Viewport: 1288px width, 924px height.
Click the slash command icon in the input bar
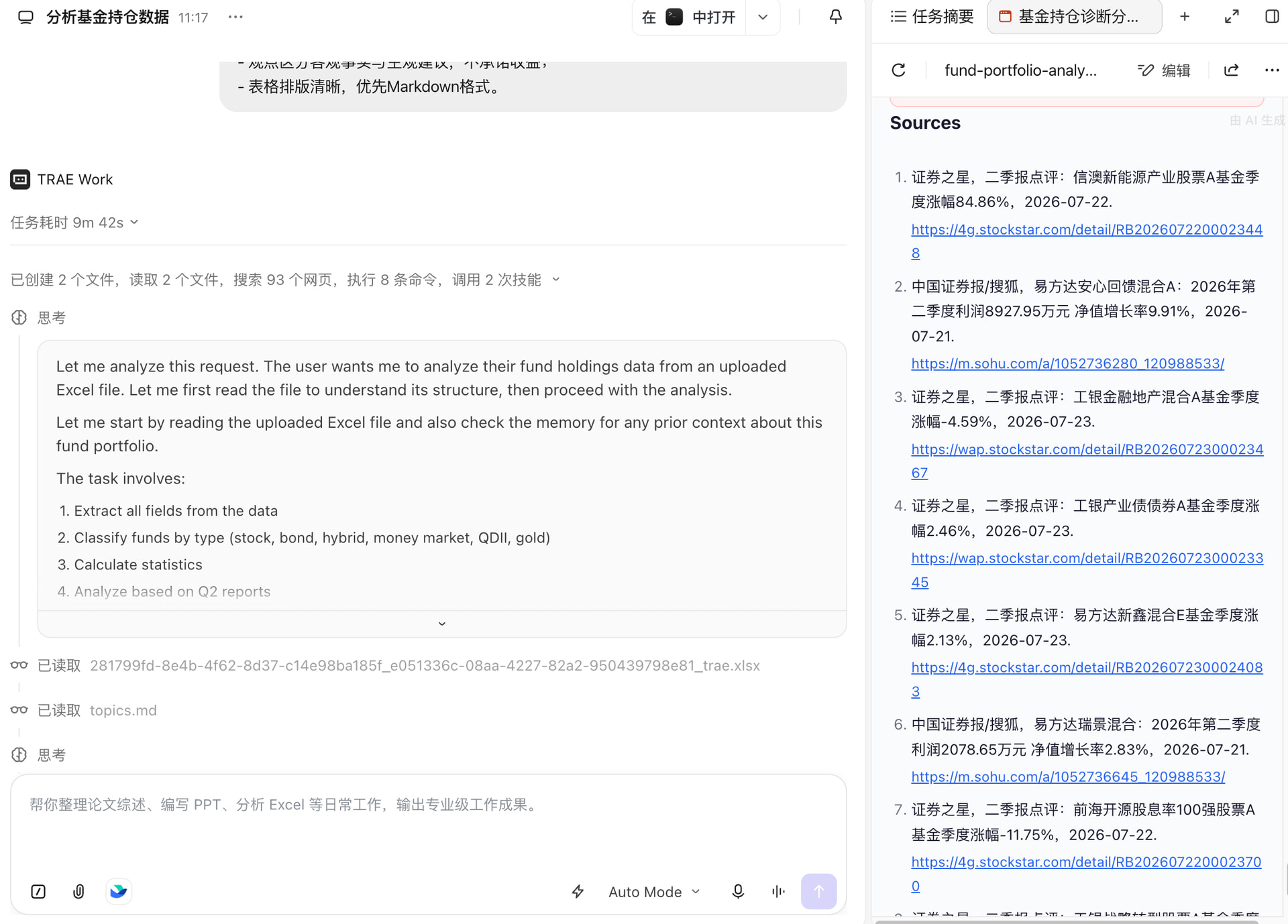click(38, 892)
